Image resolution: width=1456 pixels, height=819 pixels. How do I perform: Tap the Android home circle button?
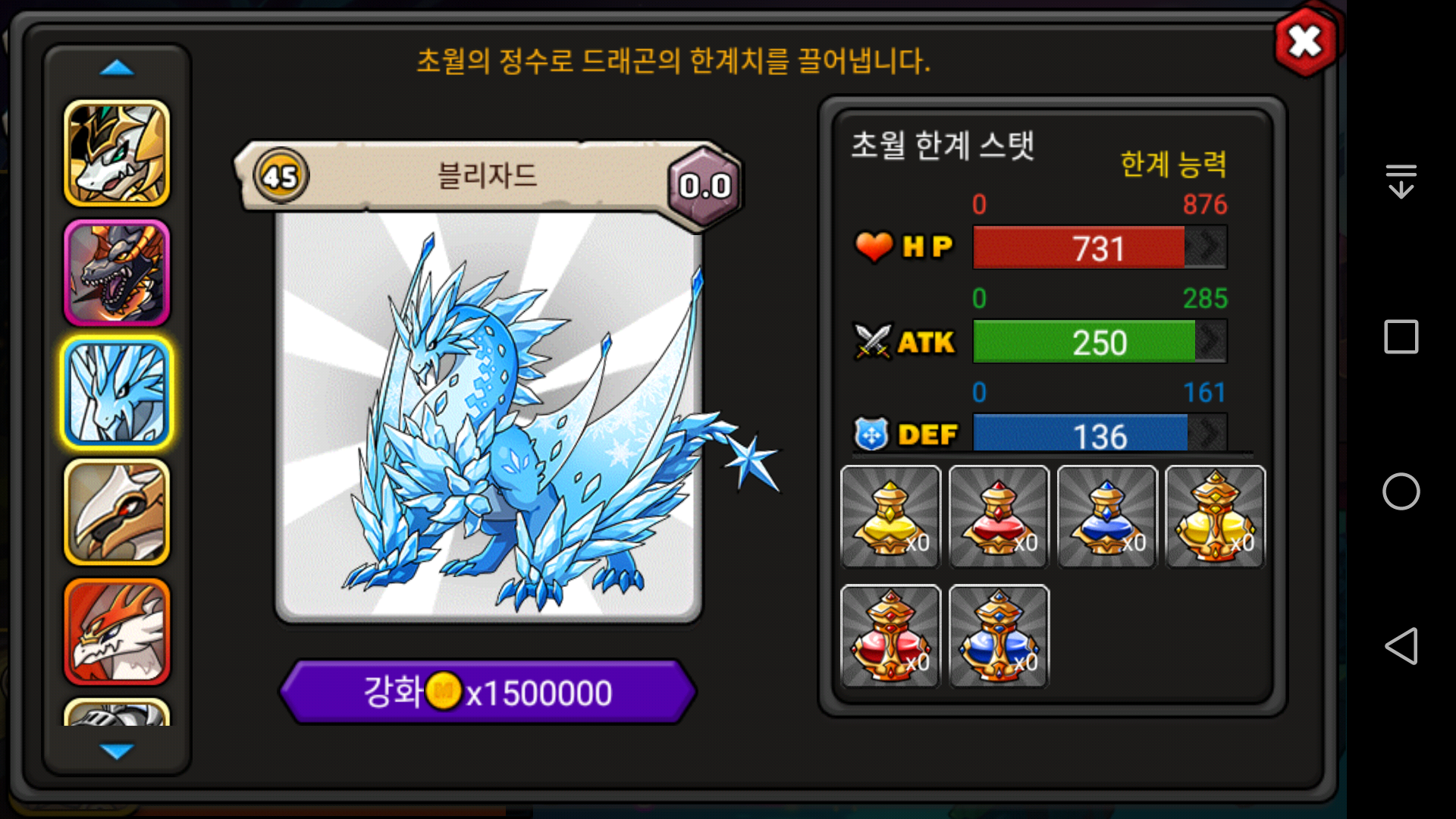click(1401, 491)
